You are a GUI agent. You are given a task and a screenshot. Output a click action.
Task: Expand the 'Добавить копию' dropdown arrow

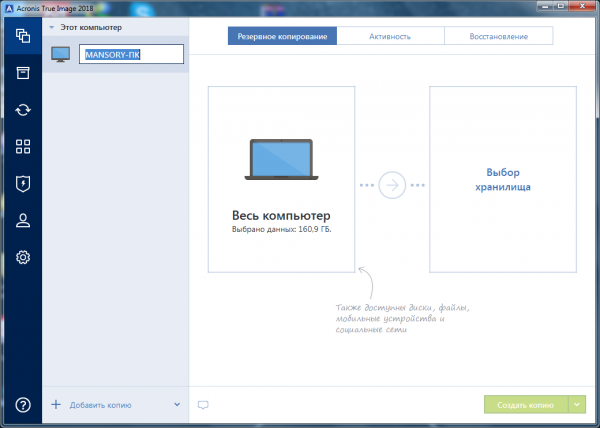[177, 405]
